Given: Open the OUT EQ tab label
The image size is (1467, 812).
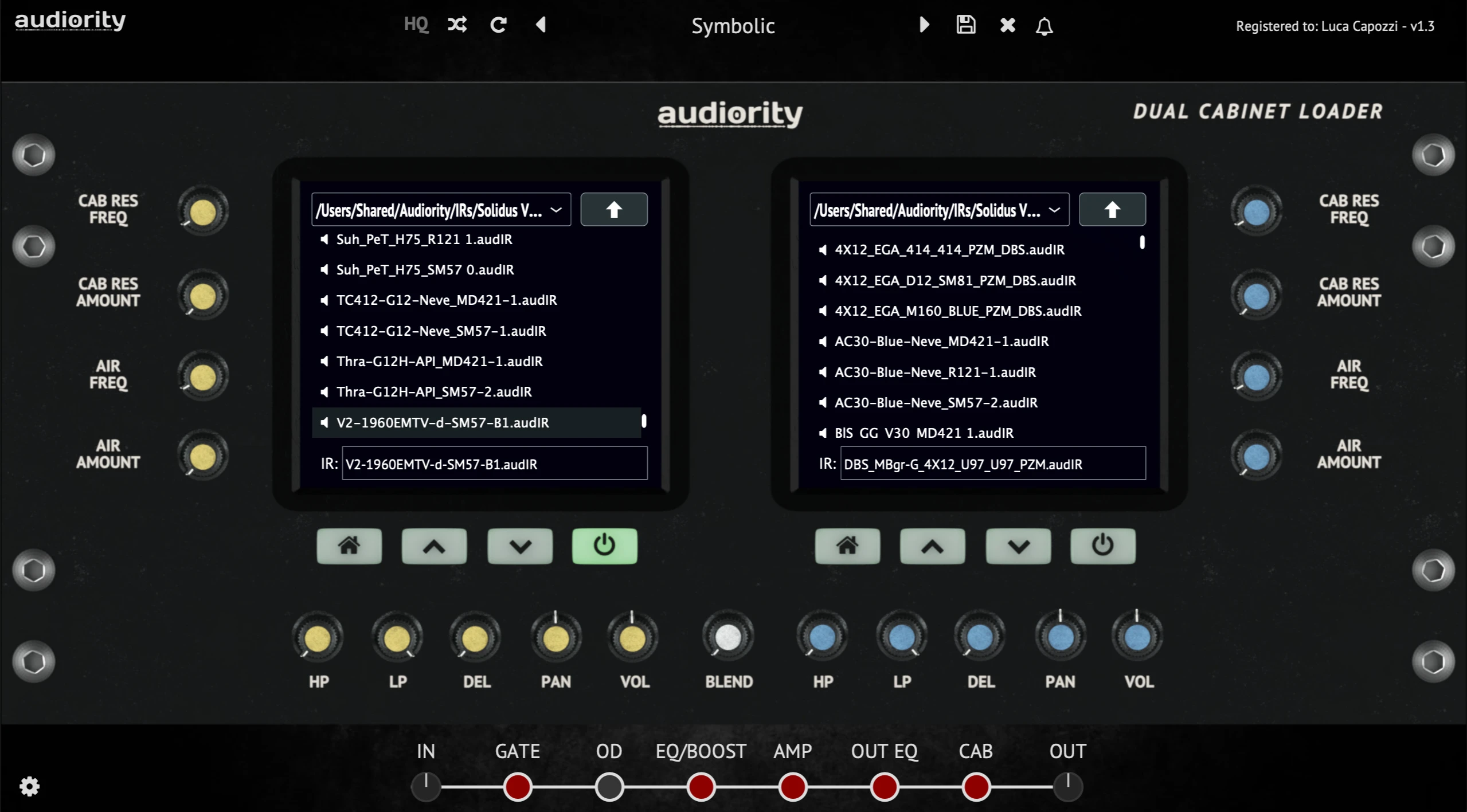Looking at the screenshot, I should 885,751.
